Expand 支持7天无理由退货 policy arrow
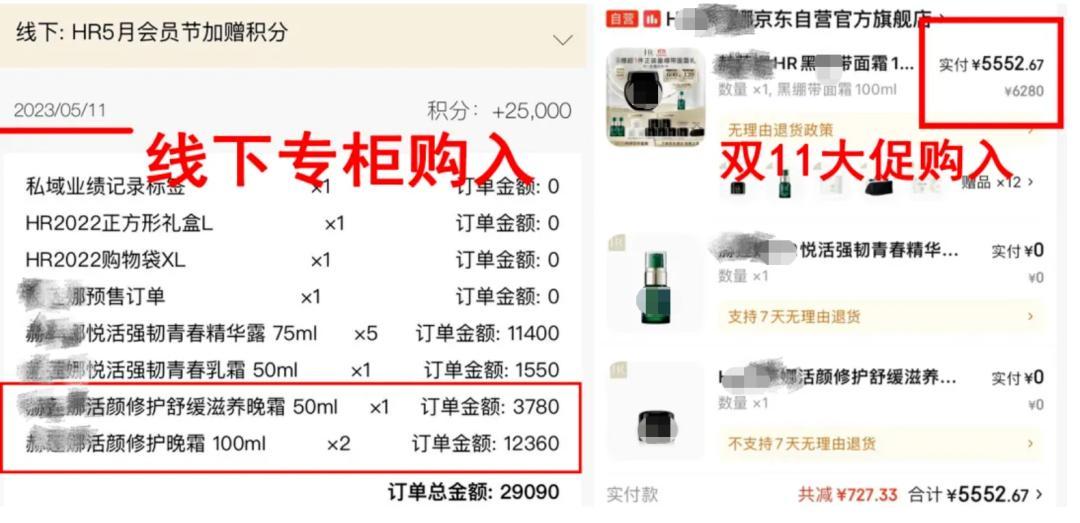1080x523 pixels. pos(1030,317)
